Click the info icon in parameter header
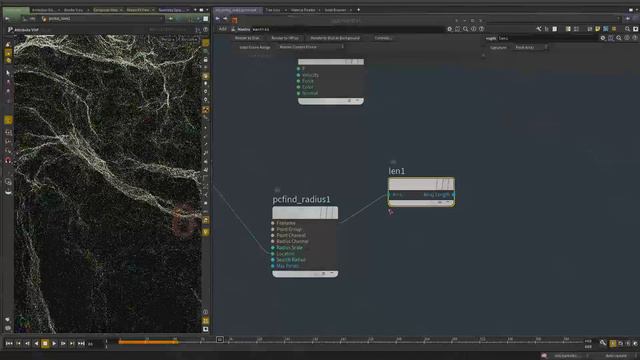The width and height of the screenshot is (640, 360). coord(474,29)
